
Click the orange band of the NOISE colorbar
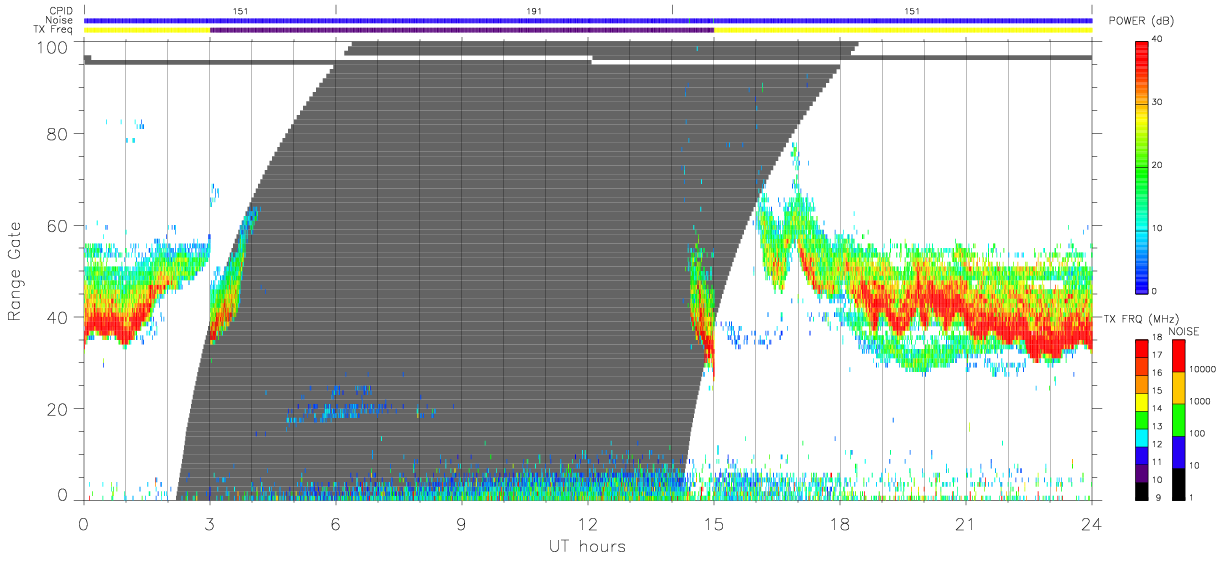pos(1179,388)
